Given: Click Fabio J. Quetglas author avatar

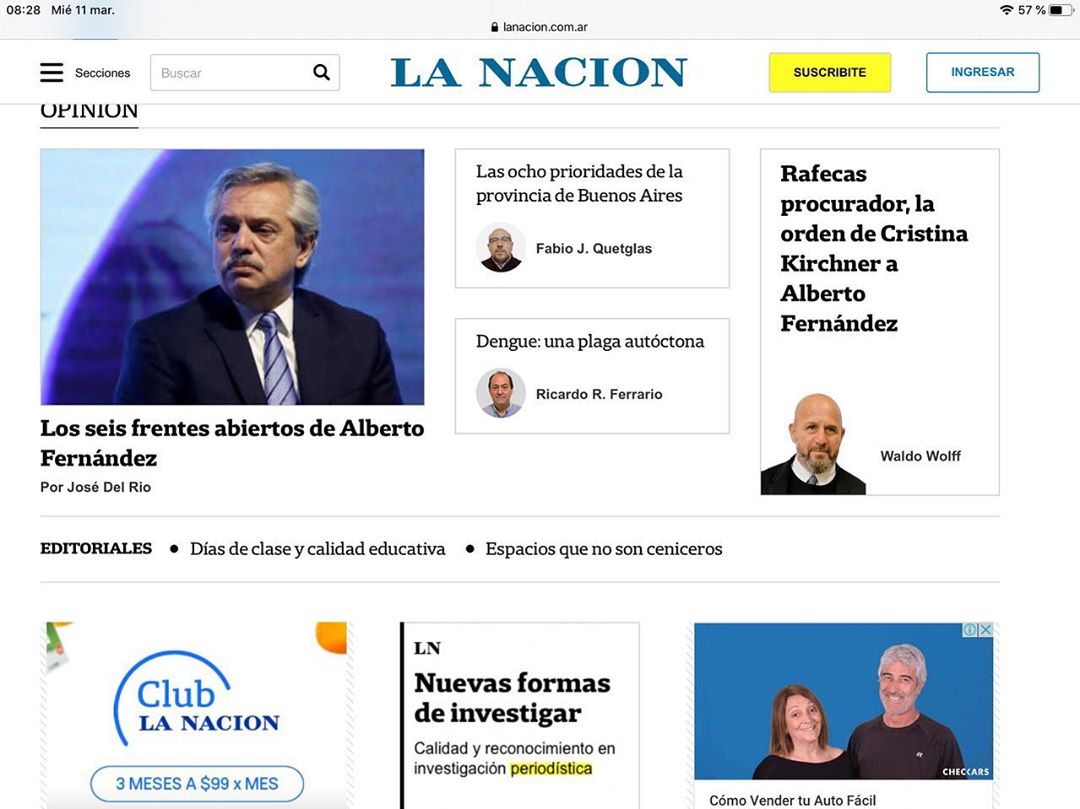Looking at the screenshot, I should 501,247.
